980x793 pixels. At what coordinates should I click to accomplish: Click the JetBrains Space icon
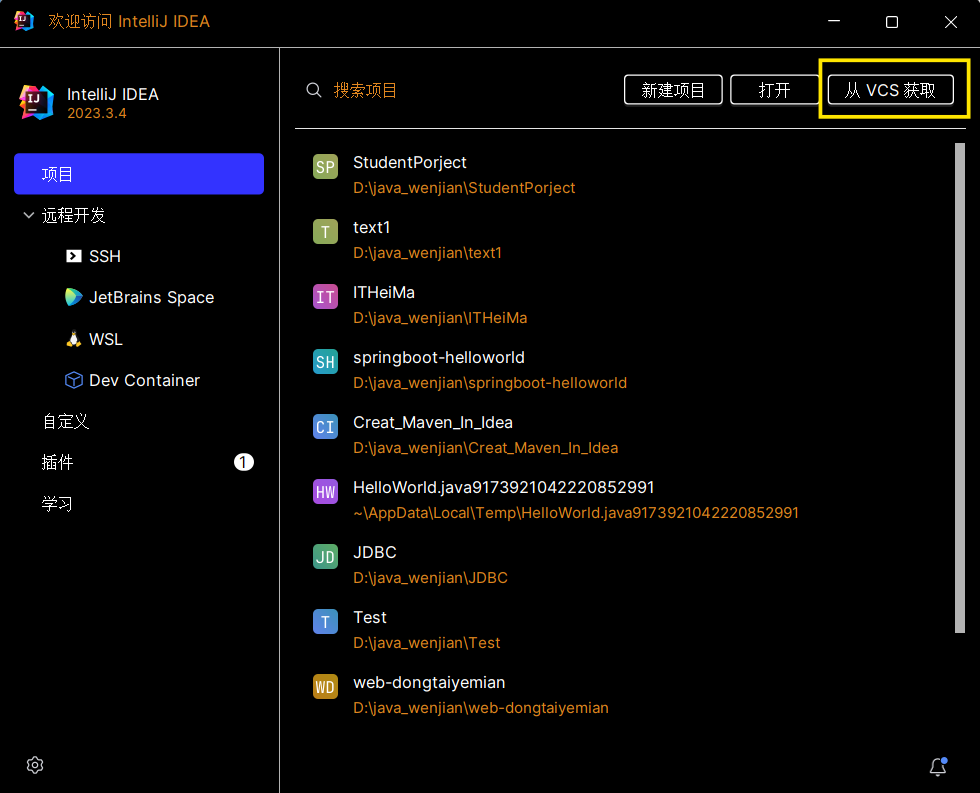(74, 297)
